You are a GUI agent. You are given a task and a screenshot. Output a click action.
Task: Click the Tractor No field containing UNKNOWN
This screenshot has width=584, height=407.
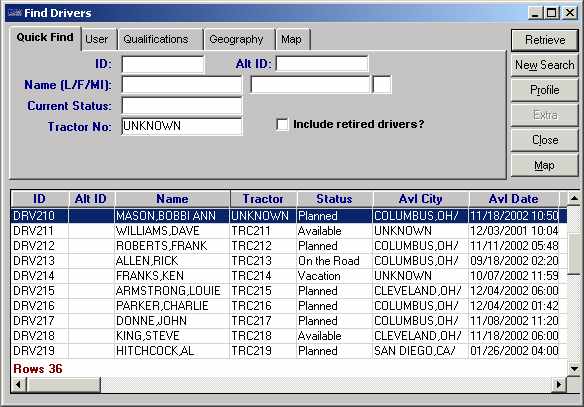(182, 127)
